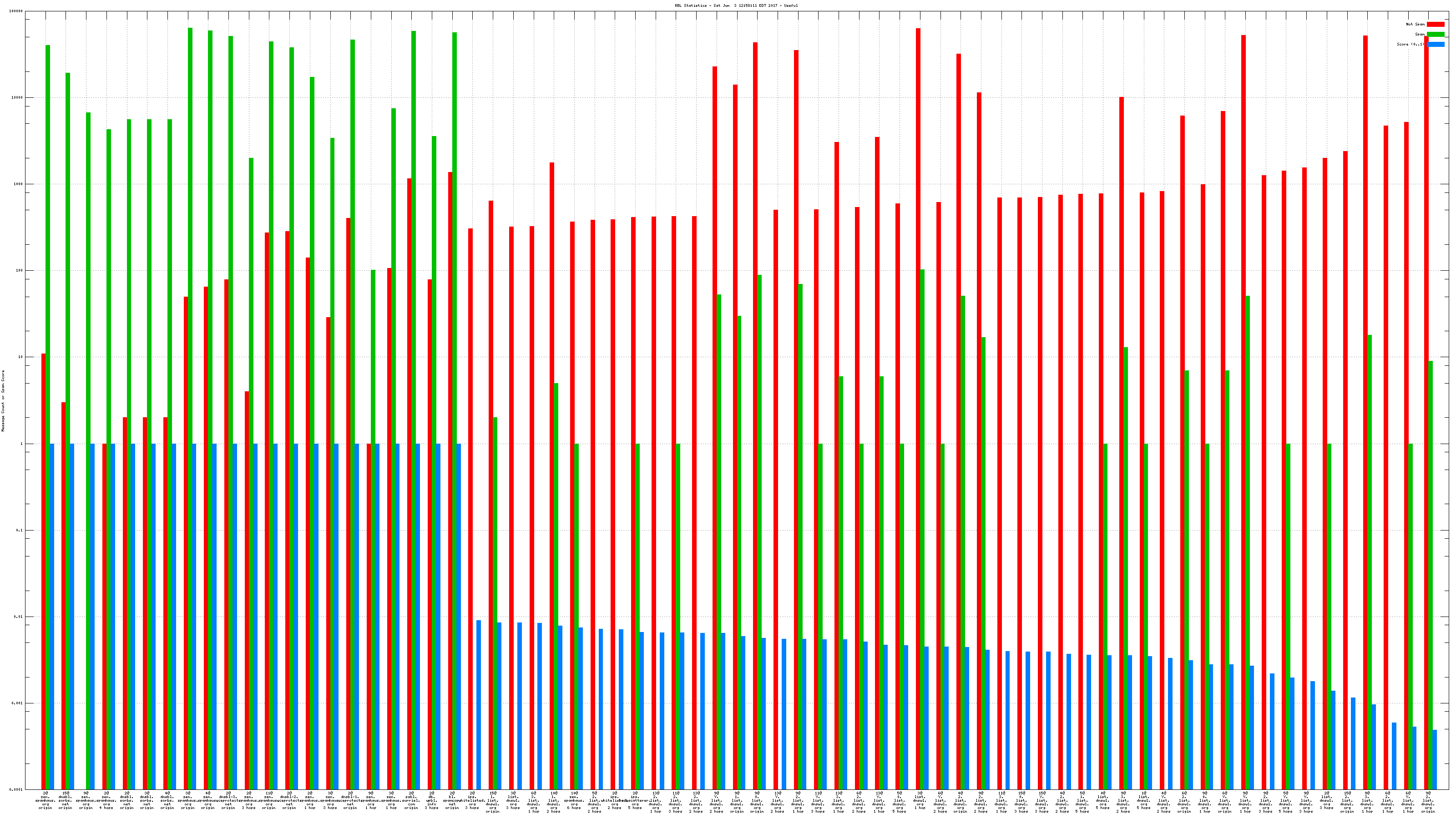Click the y-axis tick label reading 1
This screenshot has height=819, width=1456.
(22, 444)
